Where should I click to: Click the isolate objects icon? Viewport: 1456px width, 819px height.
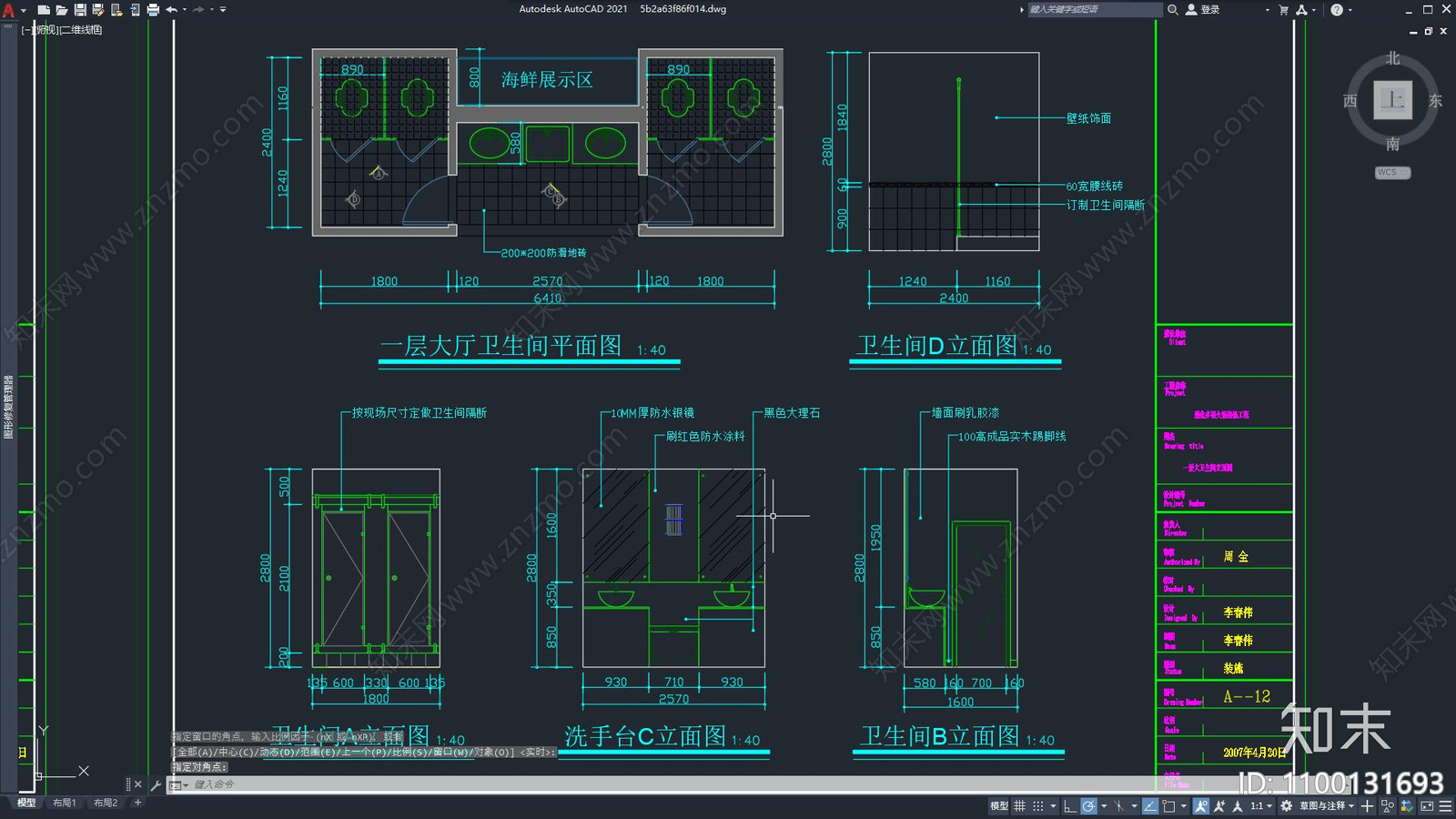[x=1388, y=806]
